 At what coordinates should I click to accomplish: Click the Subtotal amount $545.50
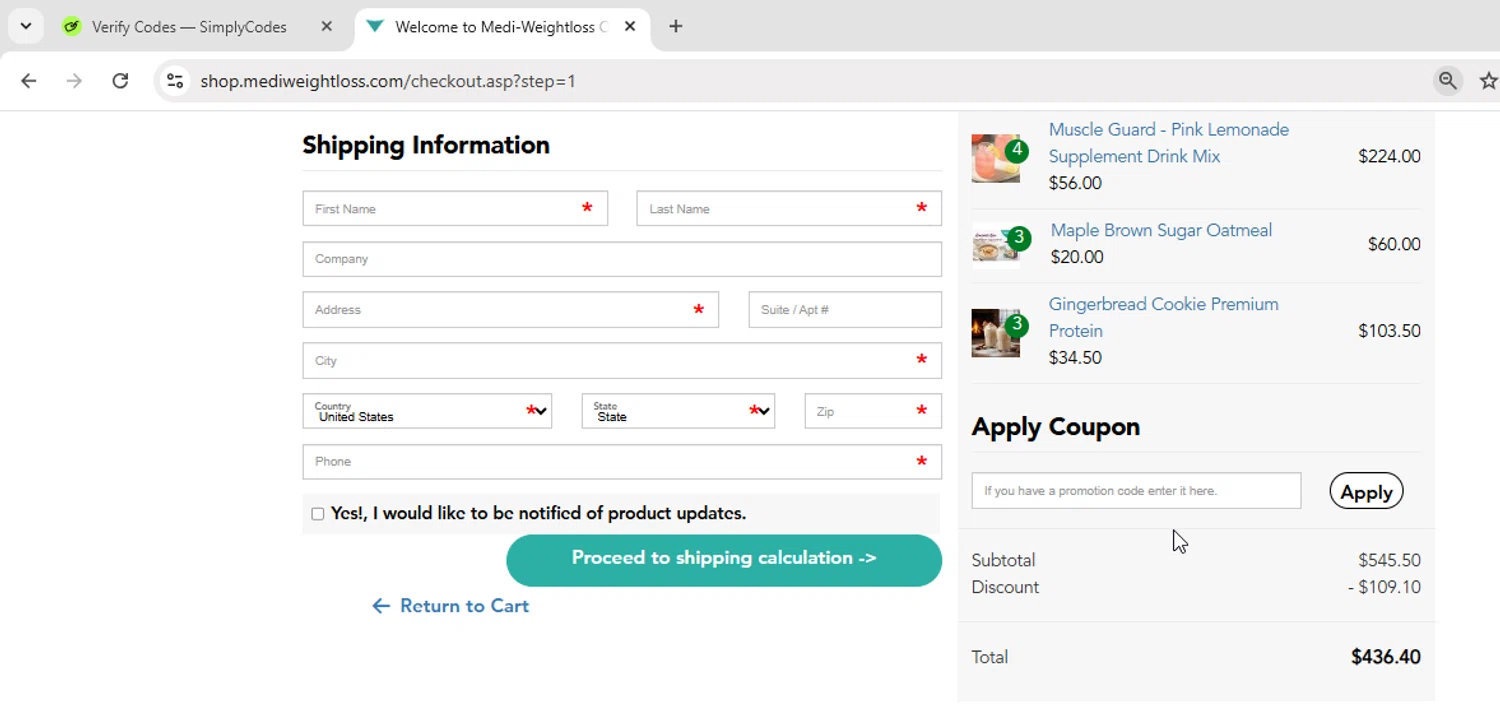[1389, 560]
